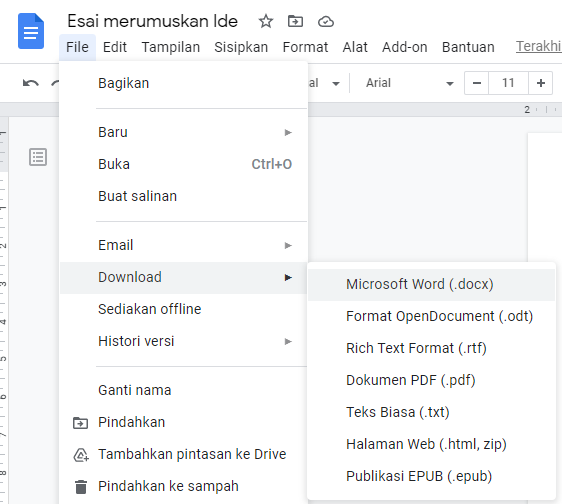Click the Terakhir edit history link

click(539, 47)
